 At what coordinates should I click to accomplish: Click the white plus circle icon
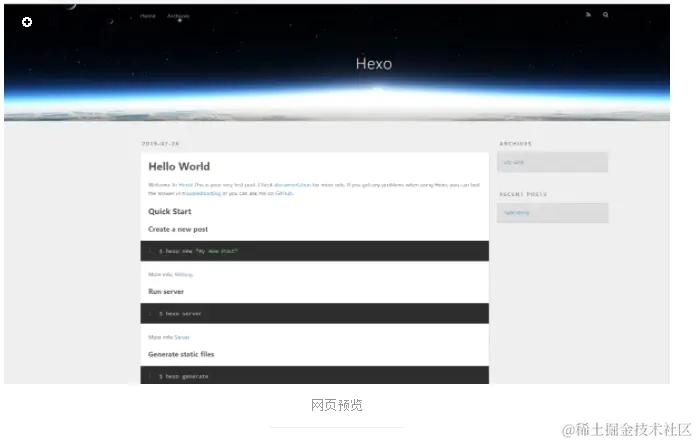point(27,22)
